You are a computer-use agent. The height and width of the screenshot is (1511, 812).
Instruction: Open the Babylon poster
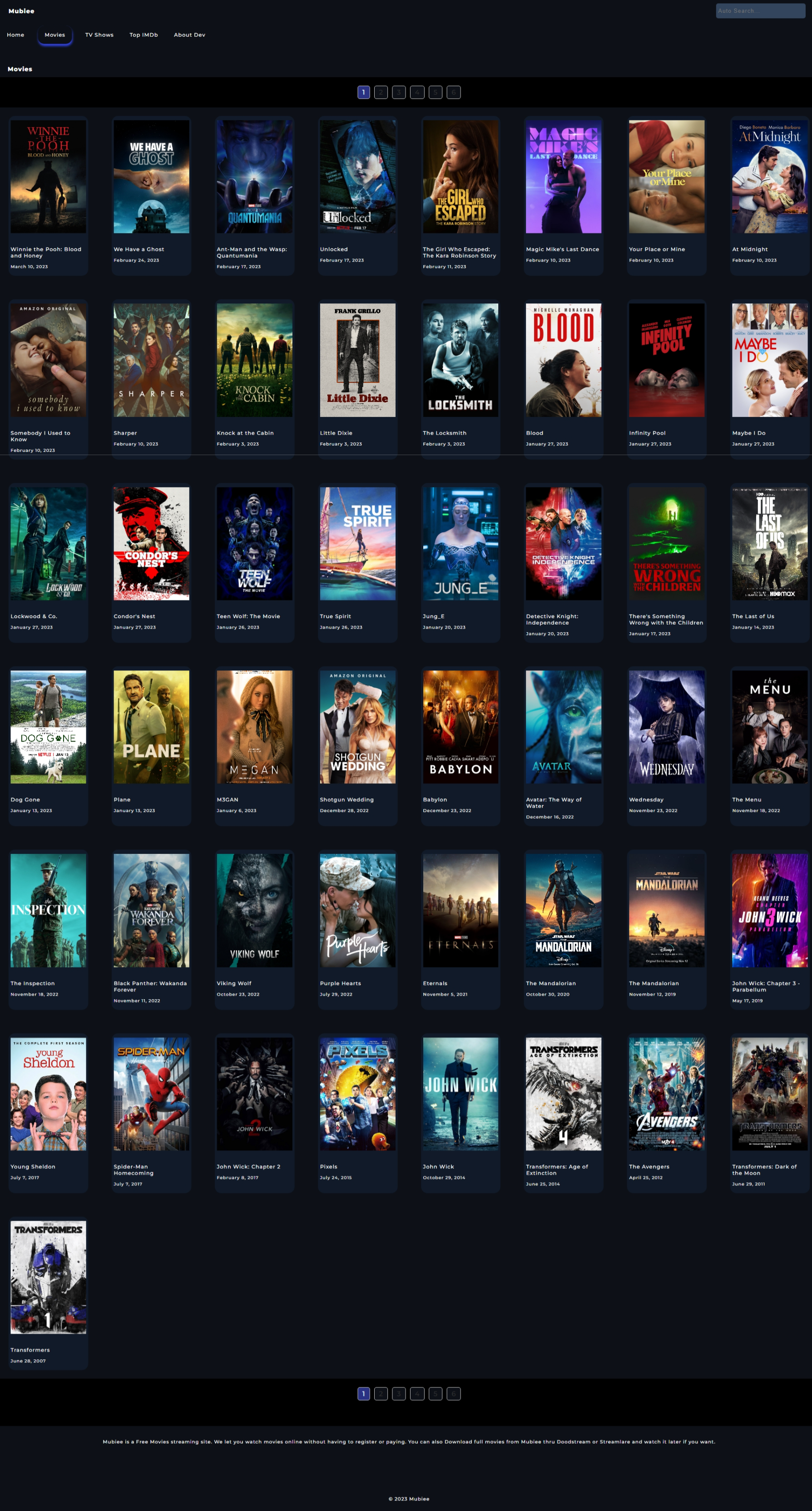tap(460, 728)
